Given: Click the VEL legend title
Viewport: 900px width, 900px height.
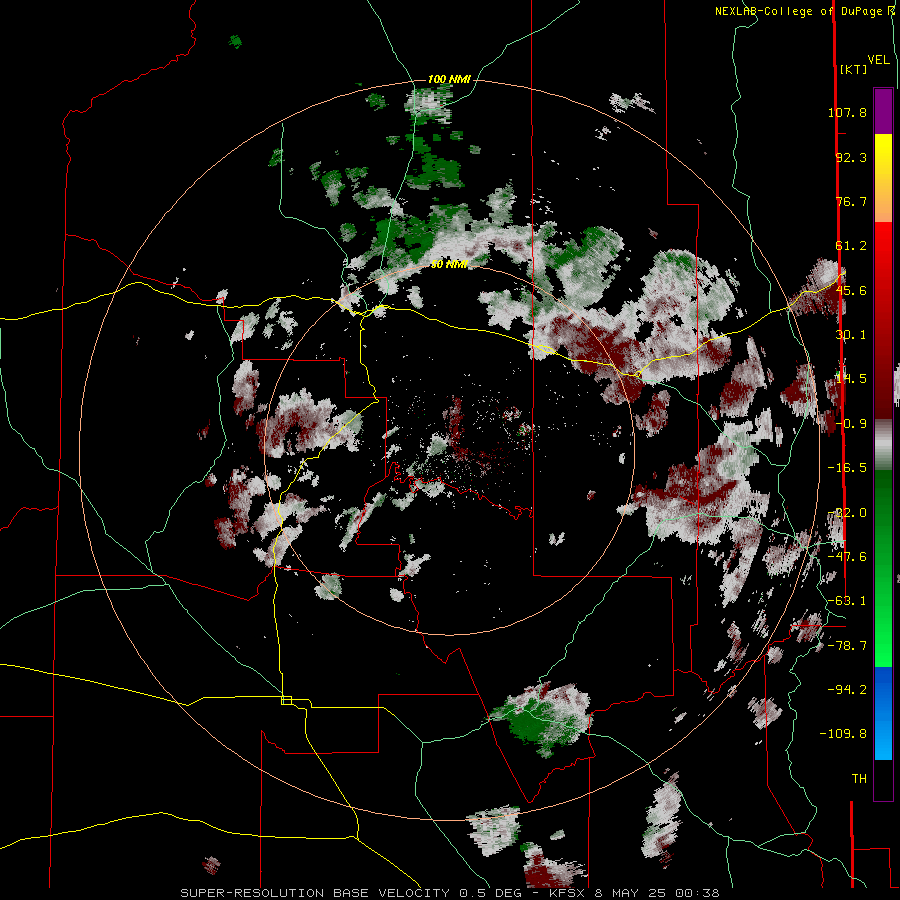Looking at the screenshot, I should [878, 59].
